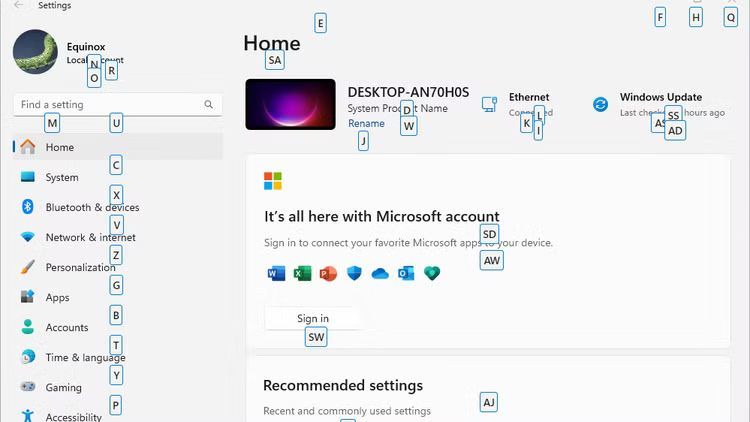
Task: Click the Word app icon
Action: click(276, 273)
